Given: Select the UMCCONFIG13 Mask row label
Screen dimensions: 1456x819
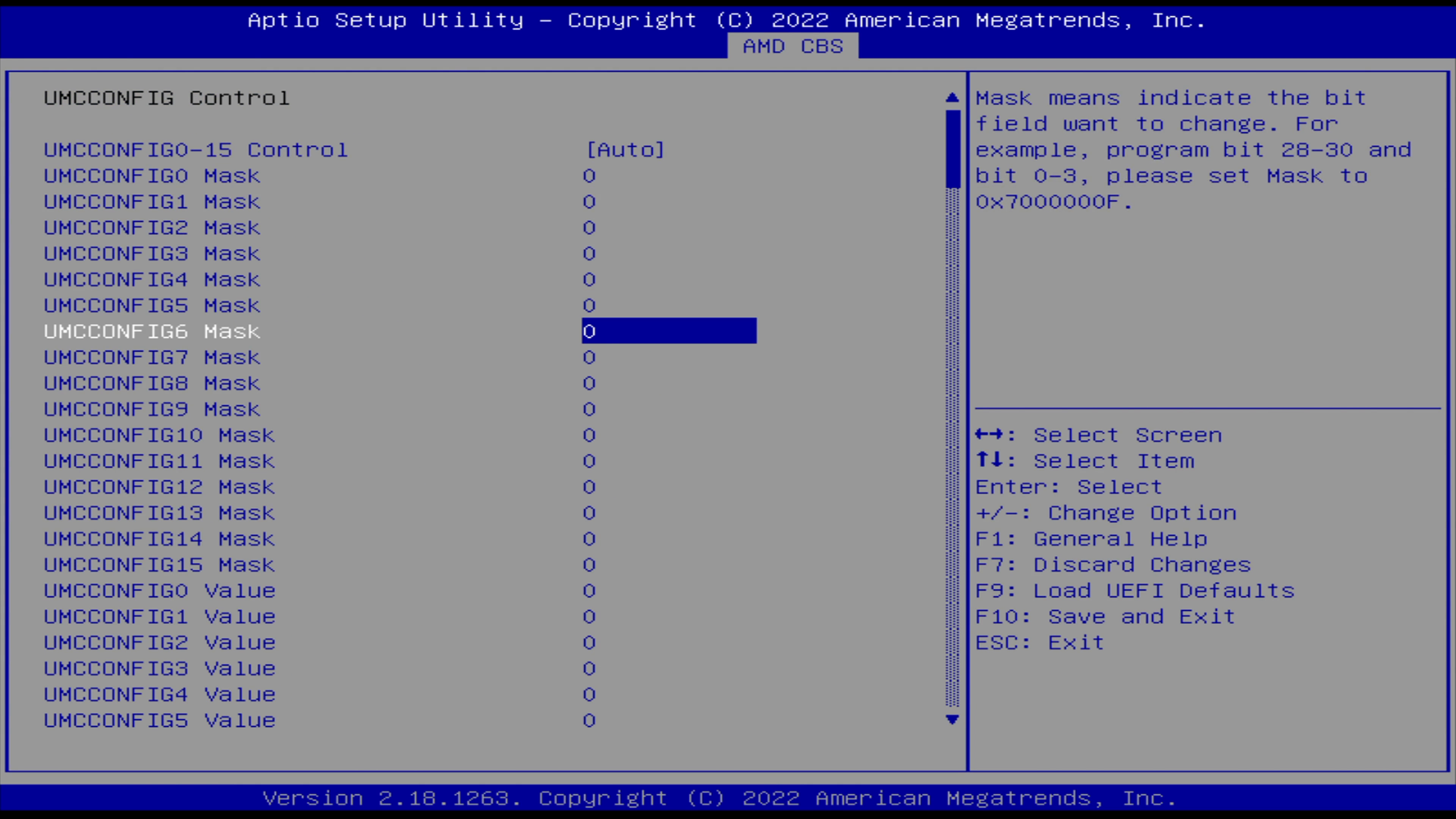Looking at the screenshot, I should click(x=159, y=513).
